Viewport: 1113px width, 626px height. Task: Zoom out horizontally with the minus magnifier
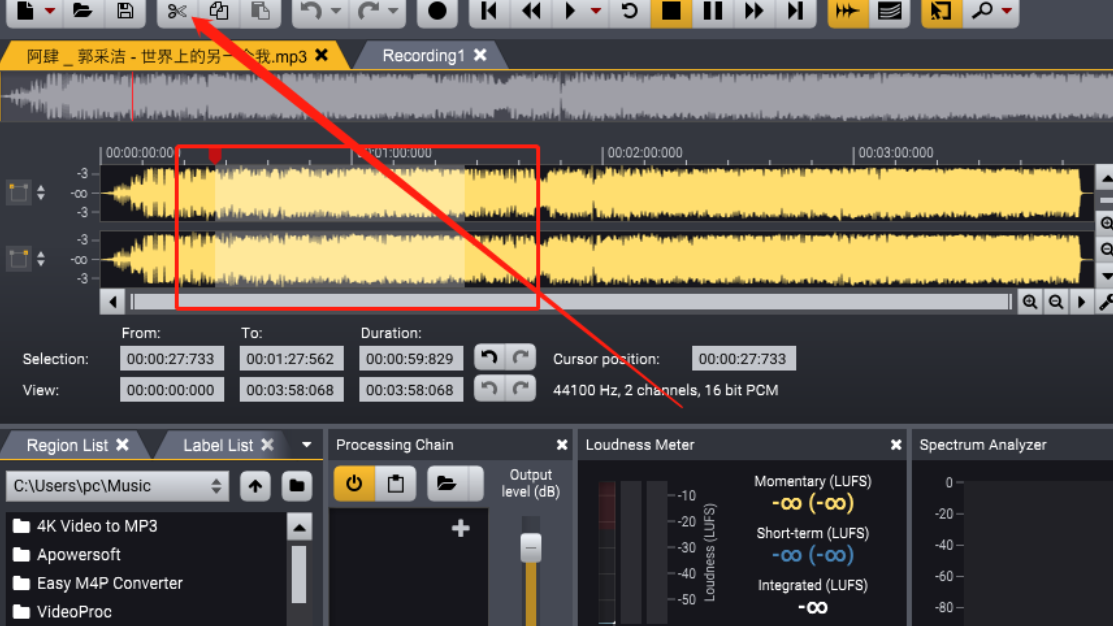point(1056,302)
